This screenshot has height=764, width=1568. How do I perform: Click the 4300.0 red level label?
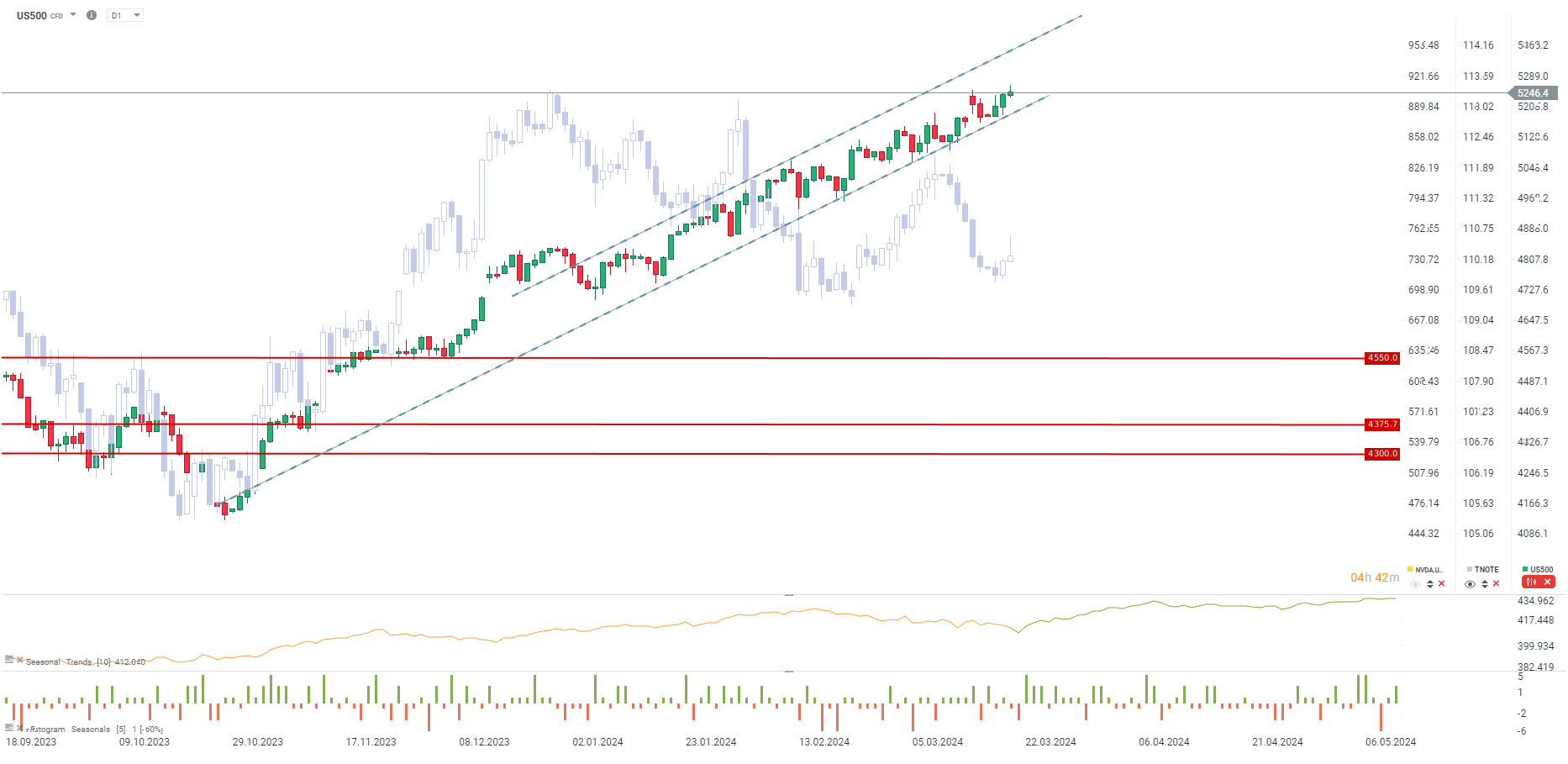[x=1382, y=454]
